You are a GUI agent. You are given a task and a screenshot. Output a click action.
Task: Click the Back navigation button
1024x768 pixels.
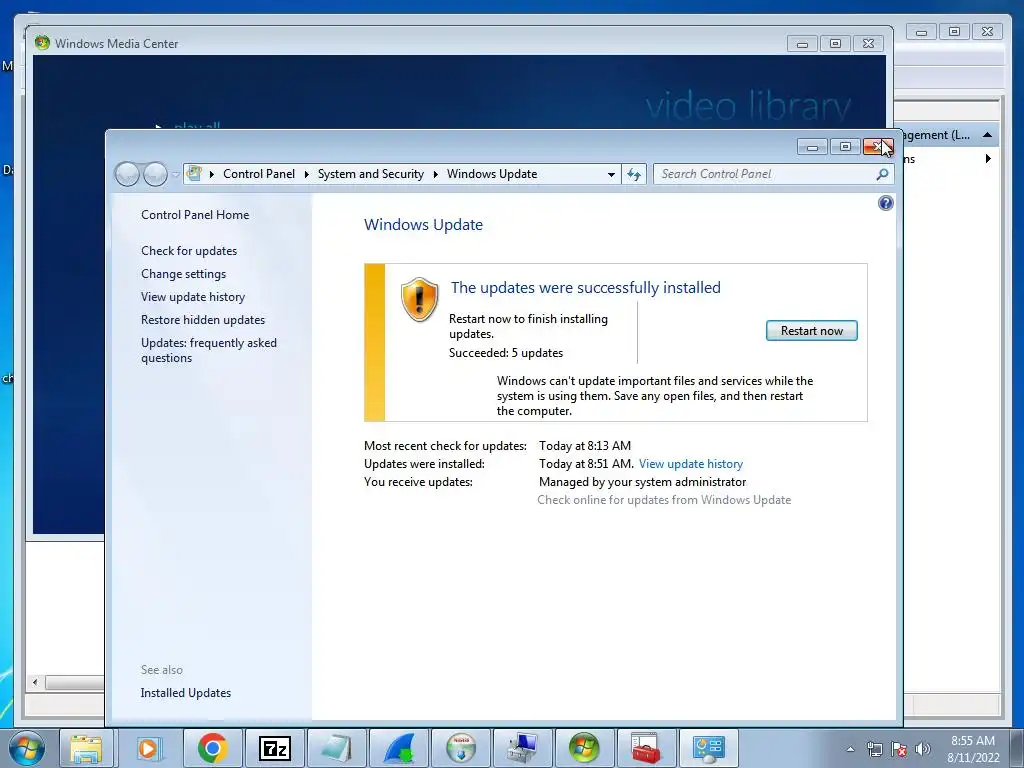127,174
